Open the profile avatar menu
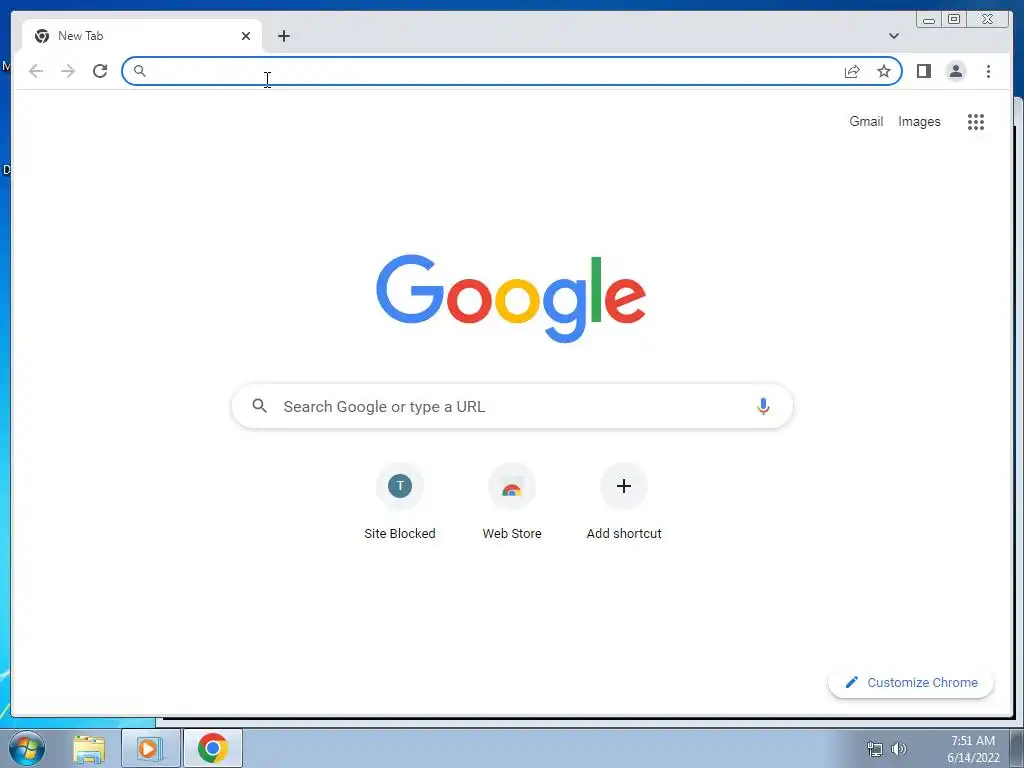This screenshot has height=768, width=1024. tap(955, 71)
